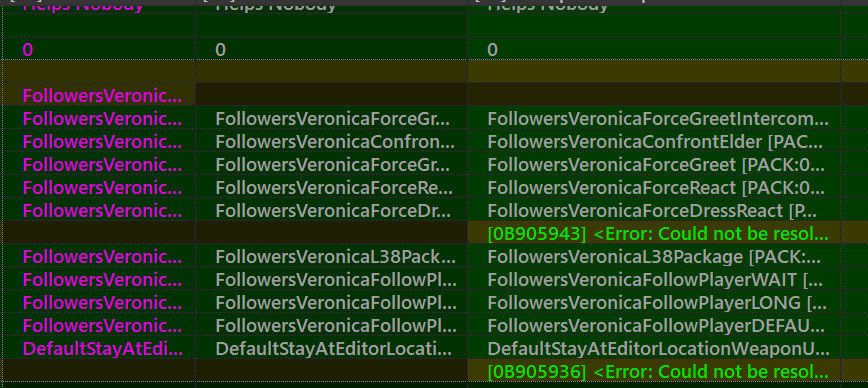Click the gray FollowersVeronicaConfron... cell
Image resolution: width=868 pixels, height=388 pixels.
click(332, 142)
